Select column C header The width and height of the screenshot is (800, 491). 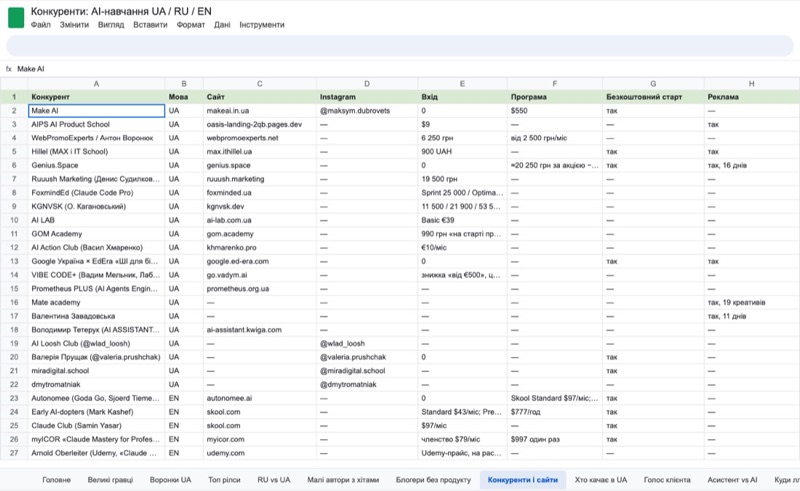260,84
